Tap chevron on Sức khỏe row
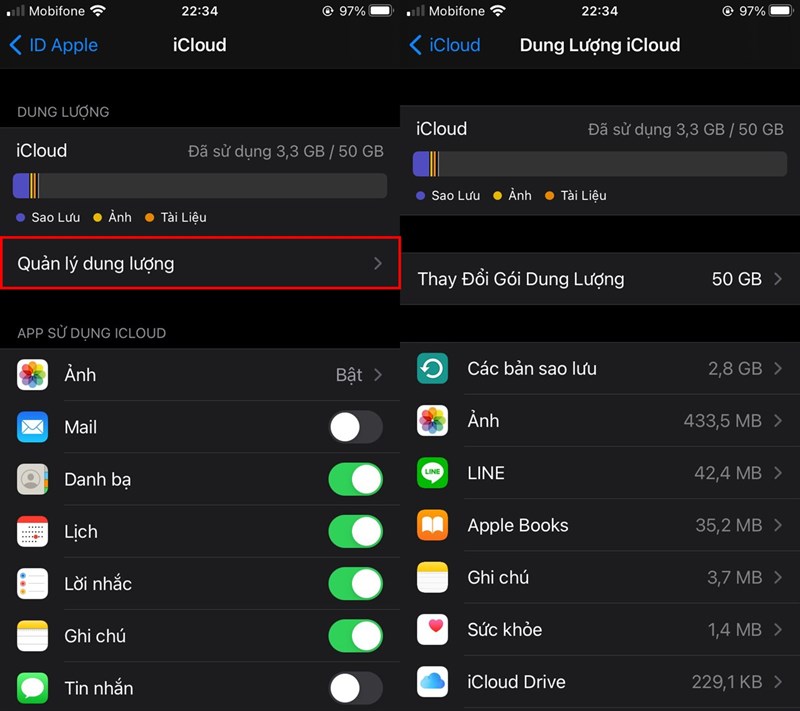The image size is (800, 711). pyautogui.click(x=778, y=629)
